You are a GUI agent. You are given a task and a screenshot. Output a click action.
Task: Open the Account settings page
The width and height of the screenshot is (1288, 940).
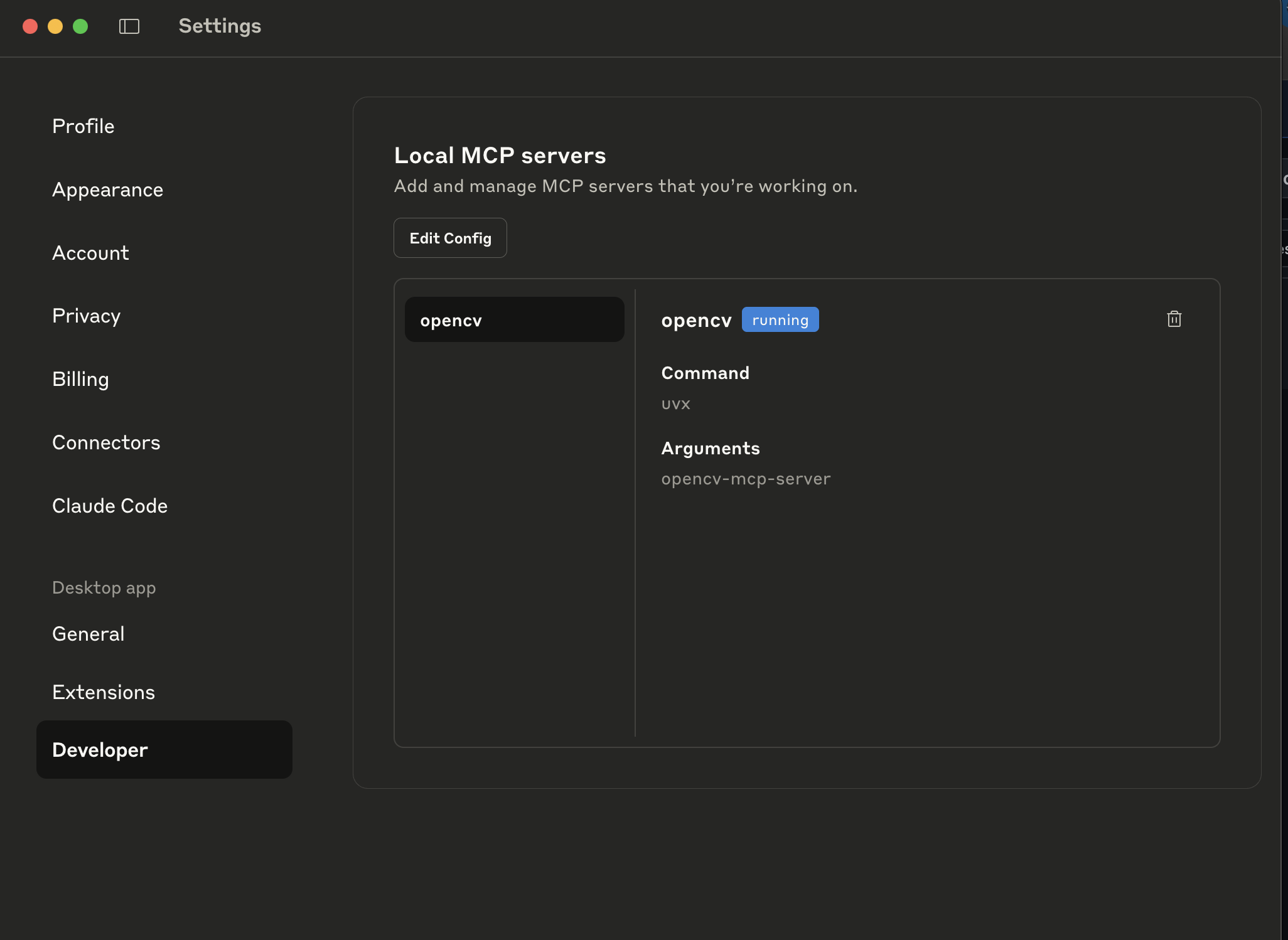point(90,253)
